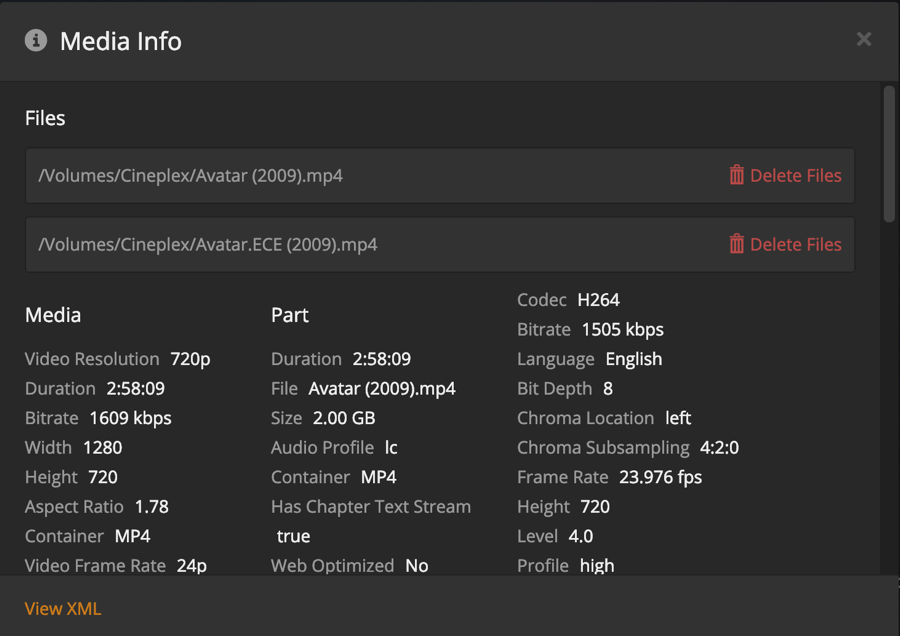This screenshot has width=900, height=636.
Task: Select the Size value 2.00 GB
Action: click(344, 418)
